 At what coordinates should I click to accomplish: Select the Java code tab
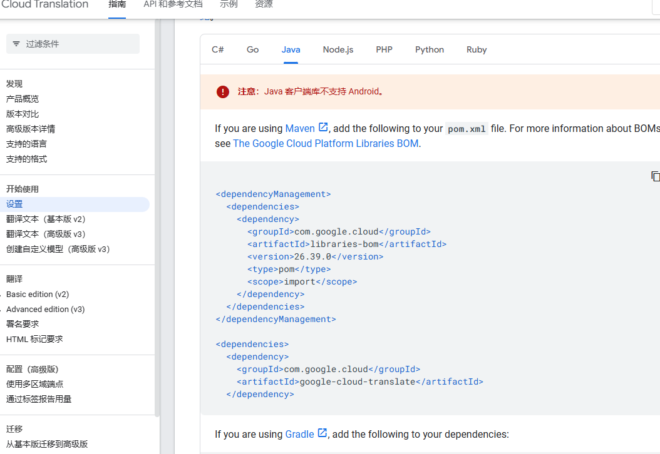point(291,50)
